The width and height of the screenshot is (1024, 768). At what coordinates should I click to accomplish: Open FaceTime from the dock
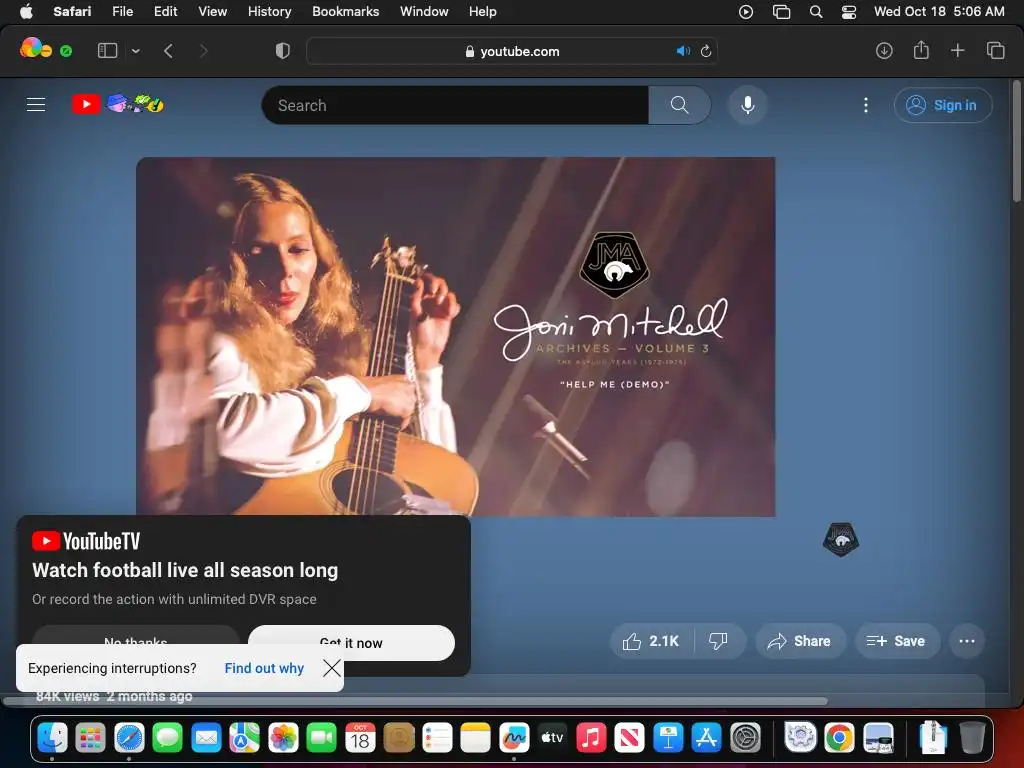[x=321, y=738]
